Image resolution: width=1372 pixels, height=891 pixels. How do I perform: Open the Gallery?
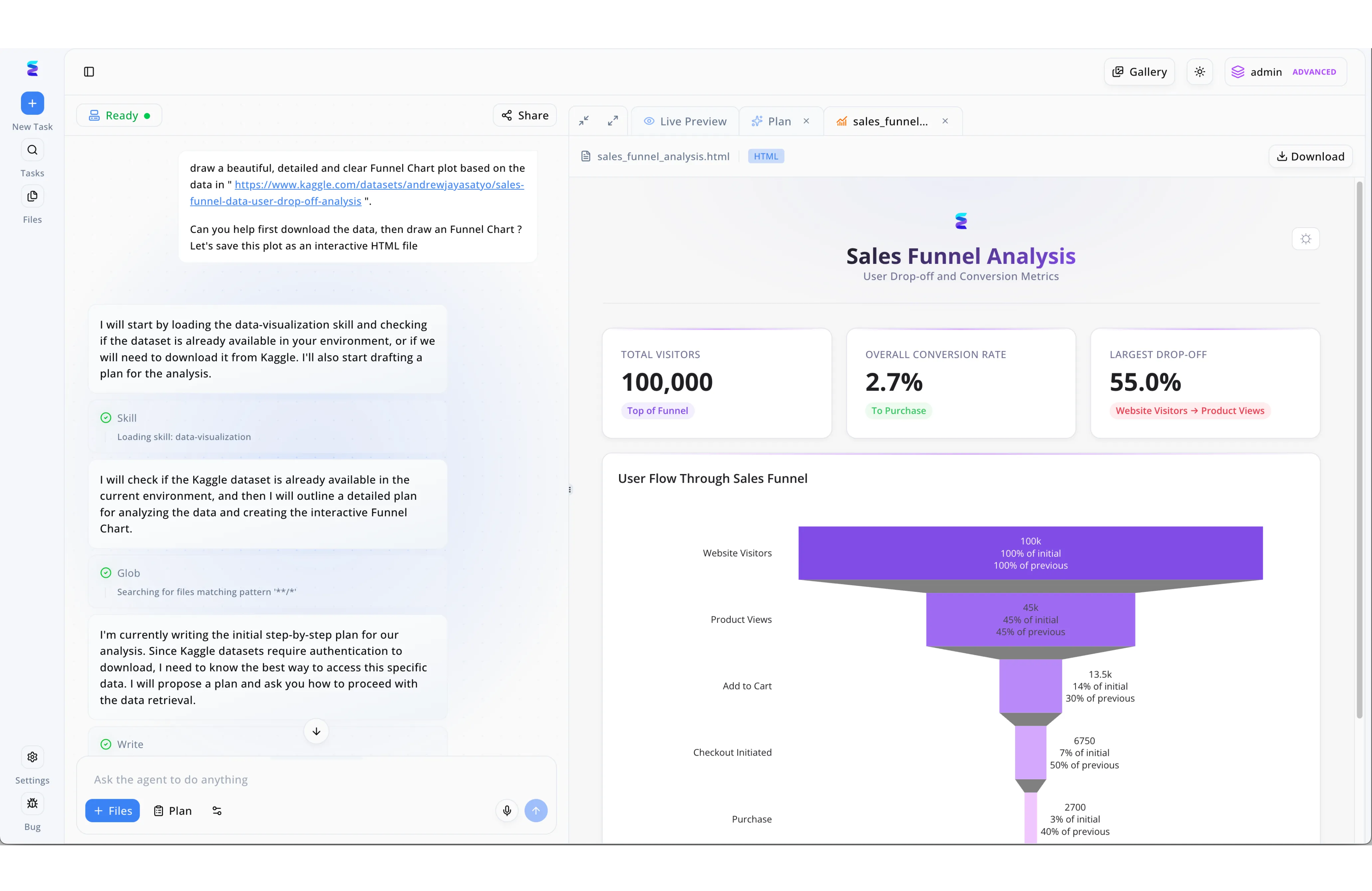pos(1139,72)
